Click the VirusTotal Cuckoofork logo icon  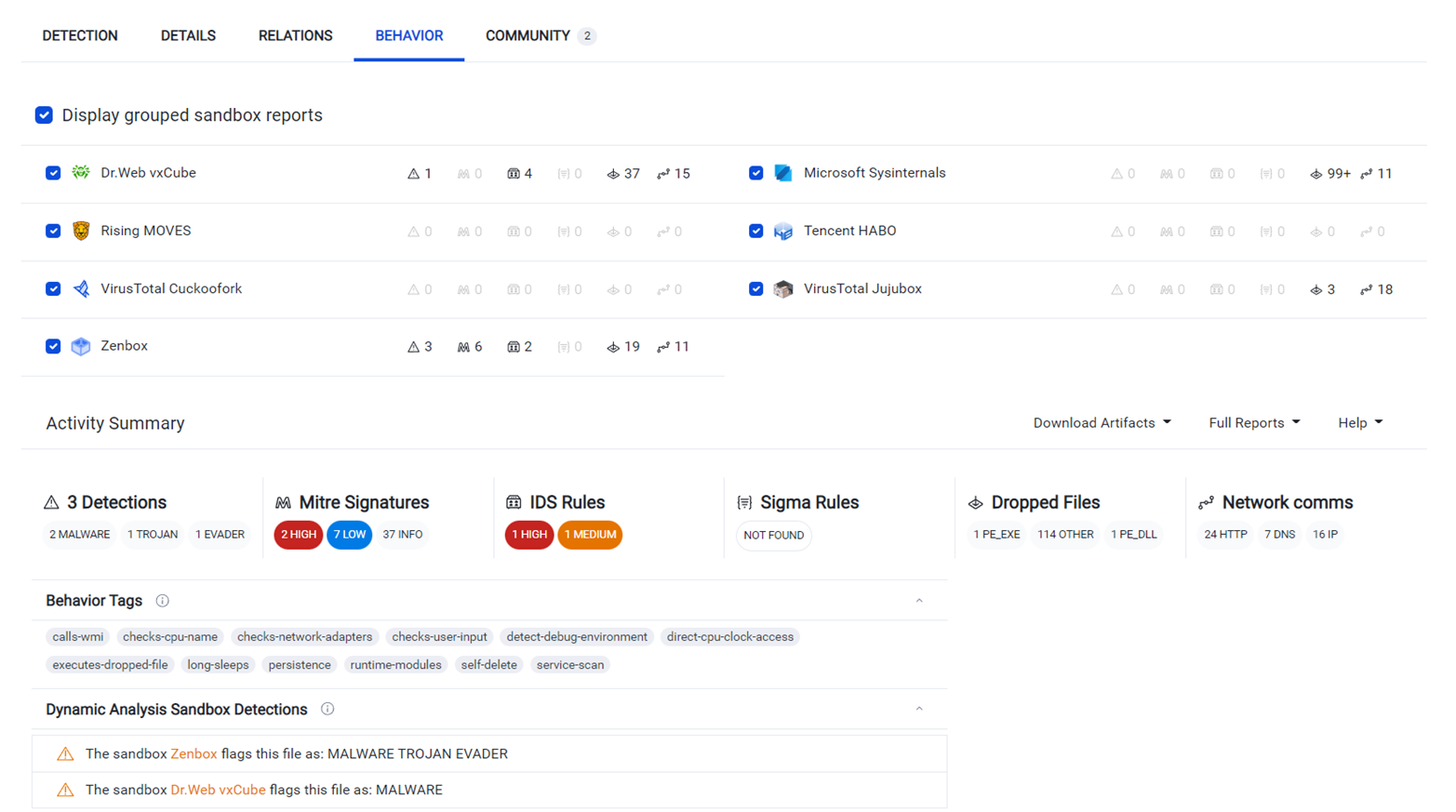pos(81,289)
